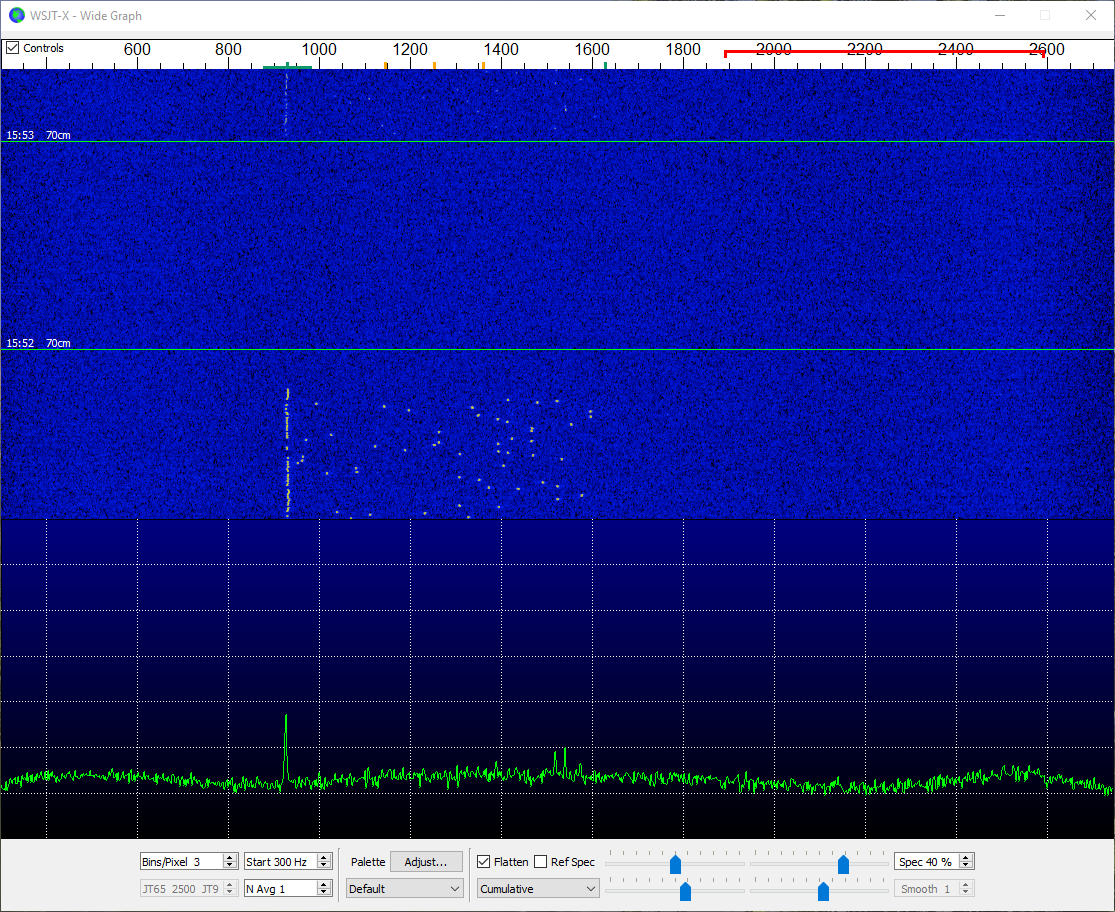Click the red bracket marker on frequency scale
This screenshot has height=912, width=1115.
click(884, 52)
